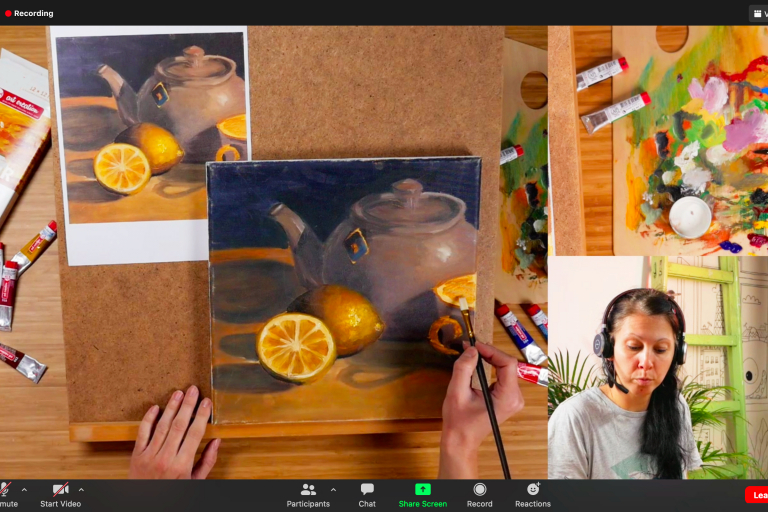This screenshot has width=768, height=512.
Task: Open the Participants panel
Action: [308, 489]
